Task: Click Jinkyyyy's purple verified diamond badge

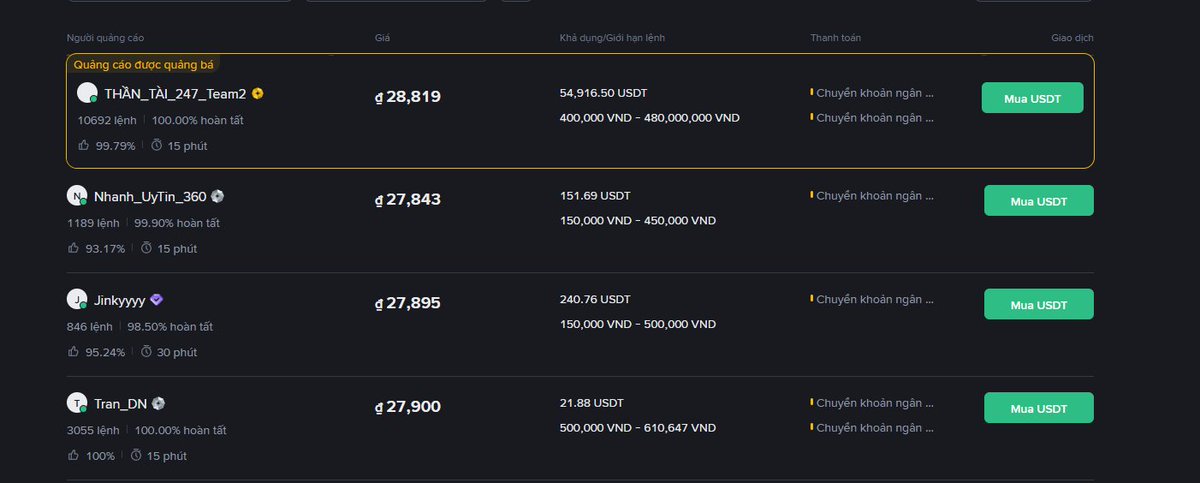Action: (156, 300)
